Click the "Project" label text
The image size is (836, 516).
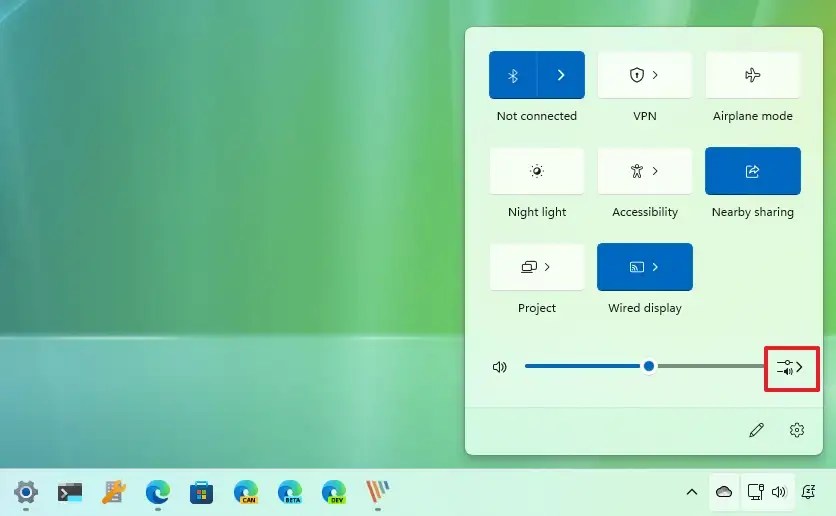coord(537,308)
